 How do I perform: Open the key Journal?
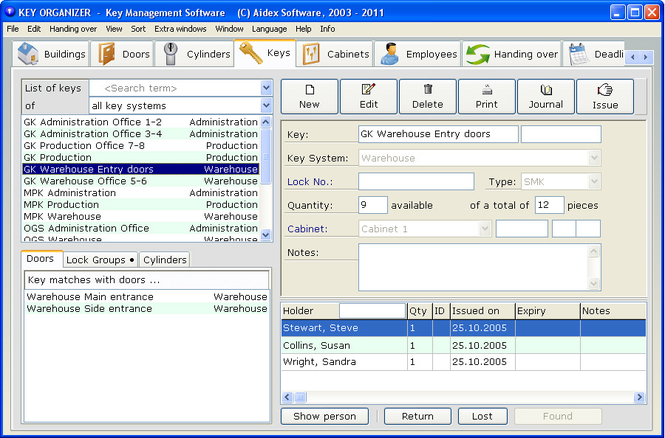(546, 97)
